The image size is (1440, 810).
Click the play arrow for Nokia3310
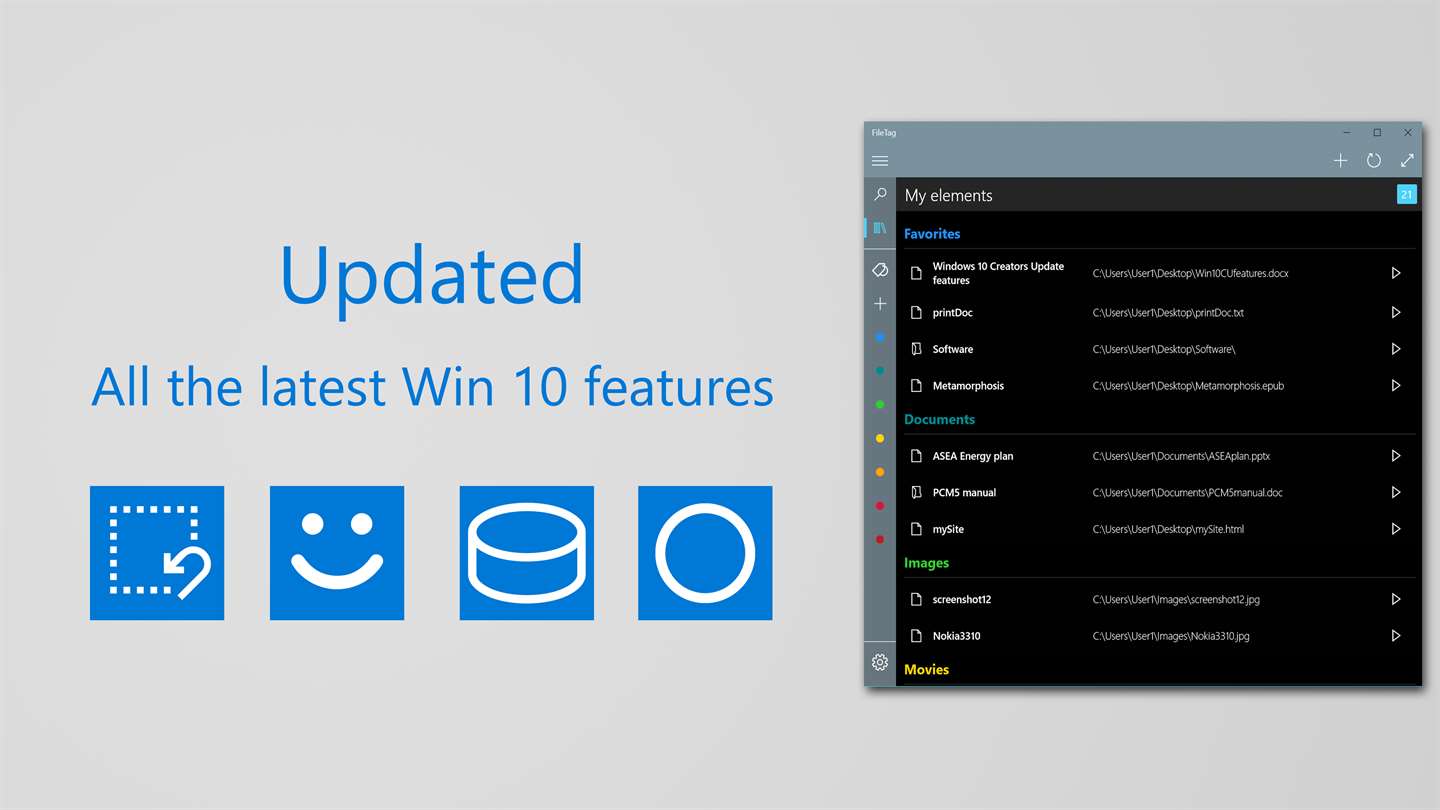click(1396, 636)
